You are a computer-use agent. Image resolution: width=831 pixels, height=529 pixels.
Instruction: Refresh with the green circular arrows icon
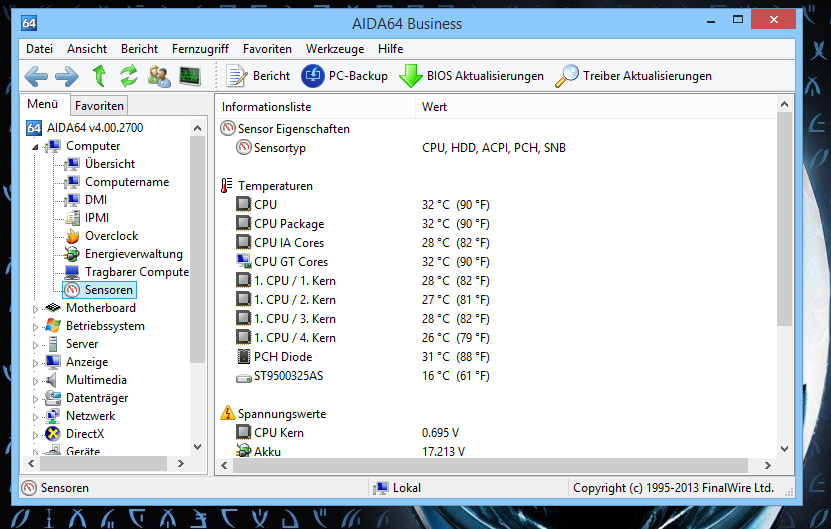pyautogui.click(x=129, y=76)
